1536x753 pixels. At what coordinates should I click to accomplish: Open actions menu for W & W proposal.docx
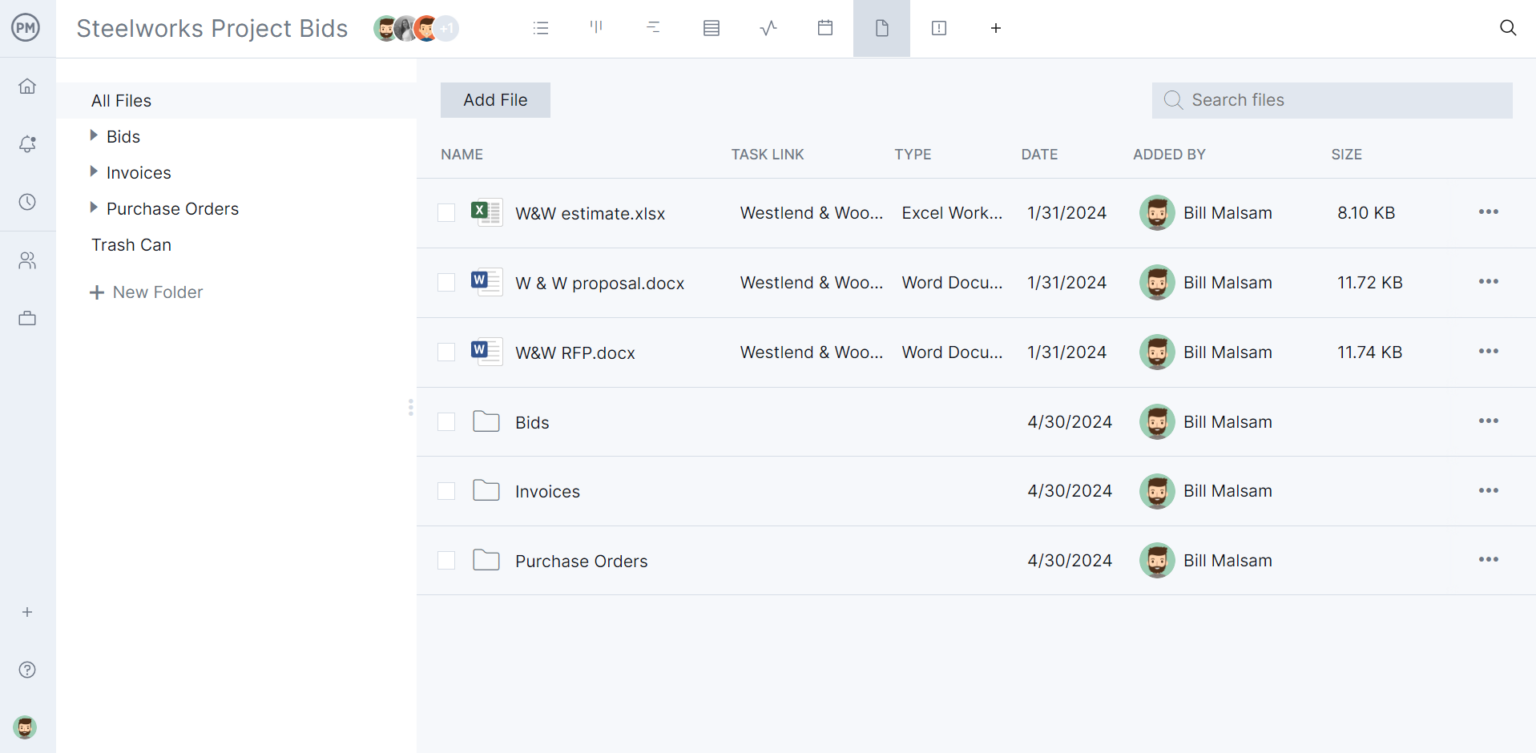pos(1488,282)
